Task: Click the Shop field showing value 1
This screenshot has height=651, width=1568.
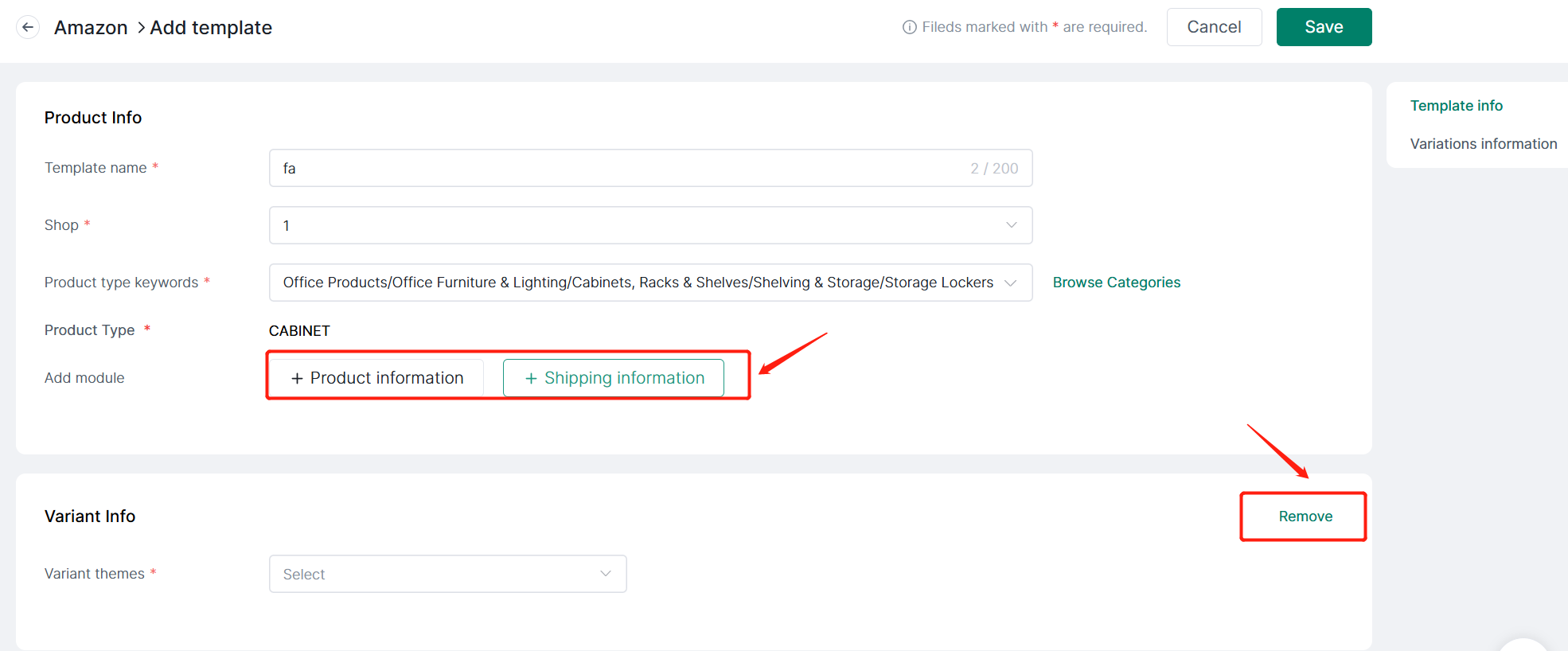Action: coord(621,225)
